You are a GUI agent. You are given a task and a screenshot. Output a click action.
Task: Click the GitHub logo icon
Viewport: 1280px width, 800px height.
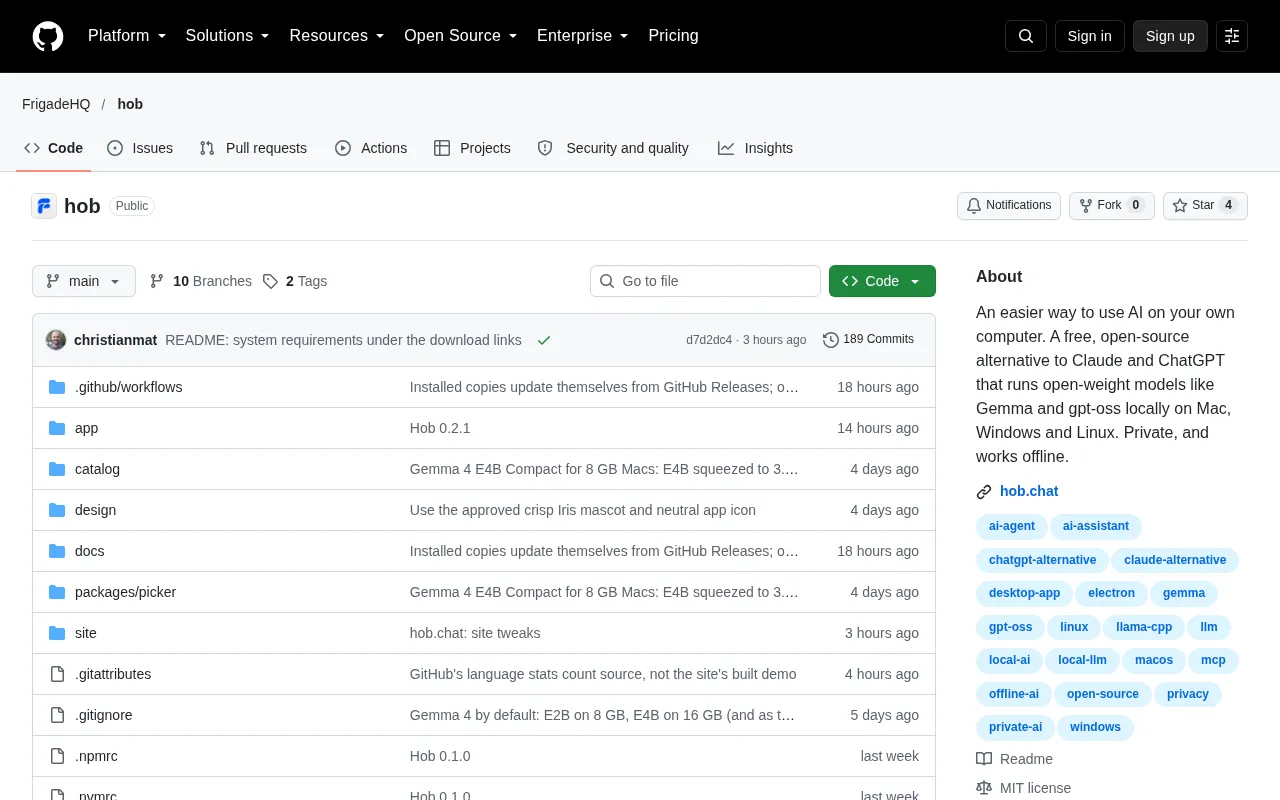pos(48,36)
